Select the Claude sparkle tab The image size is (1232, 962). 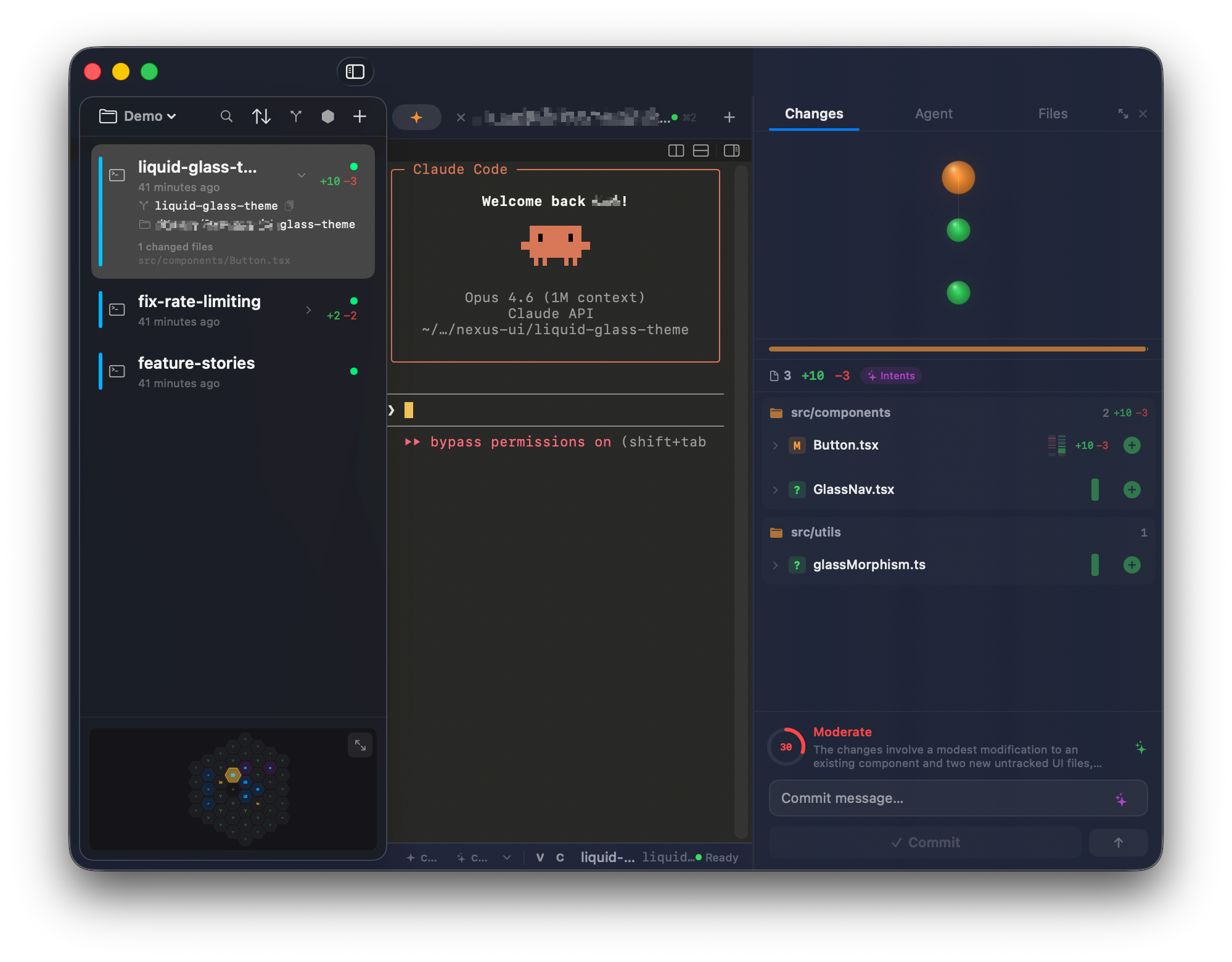coord(417,117)
